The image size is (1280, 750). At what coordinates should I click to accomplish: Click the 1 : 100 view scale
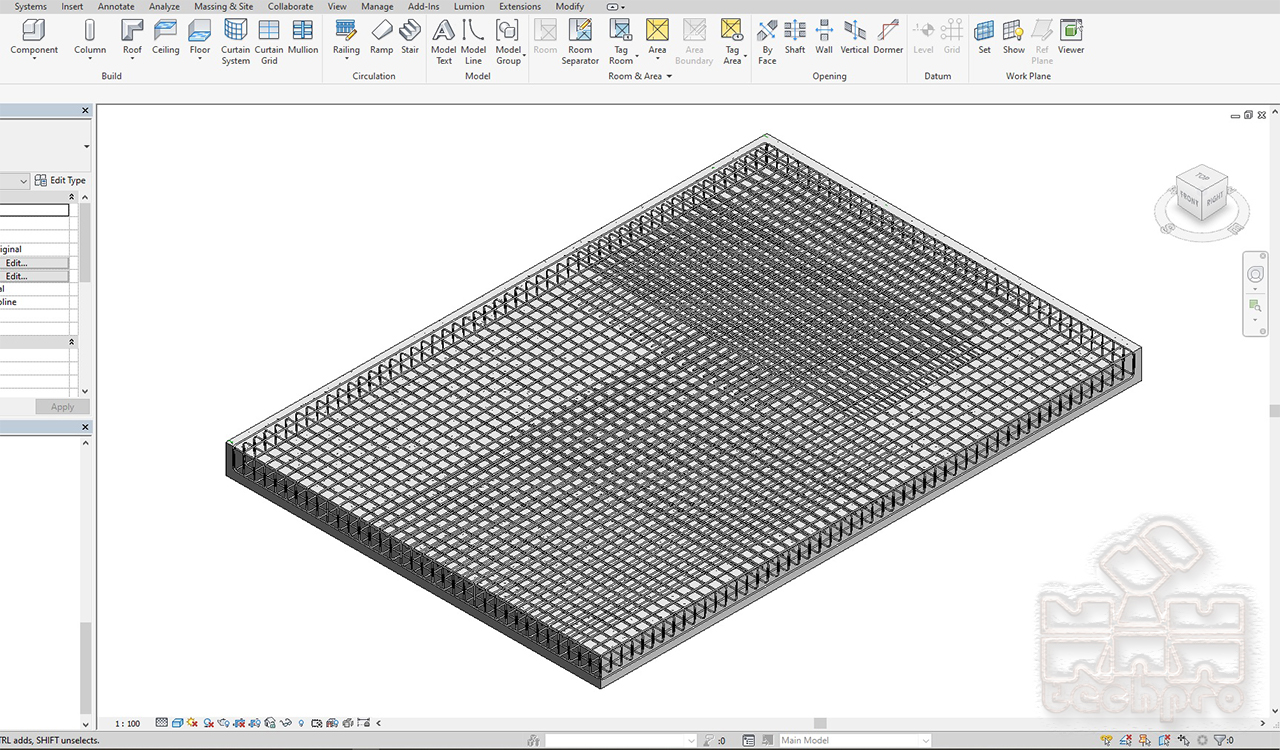(128, 723)
